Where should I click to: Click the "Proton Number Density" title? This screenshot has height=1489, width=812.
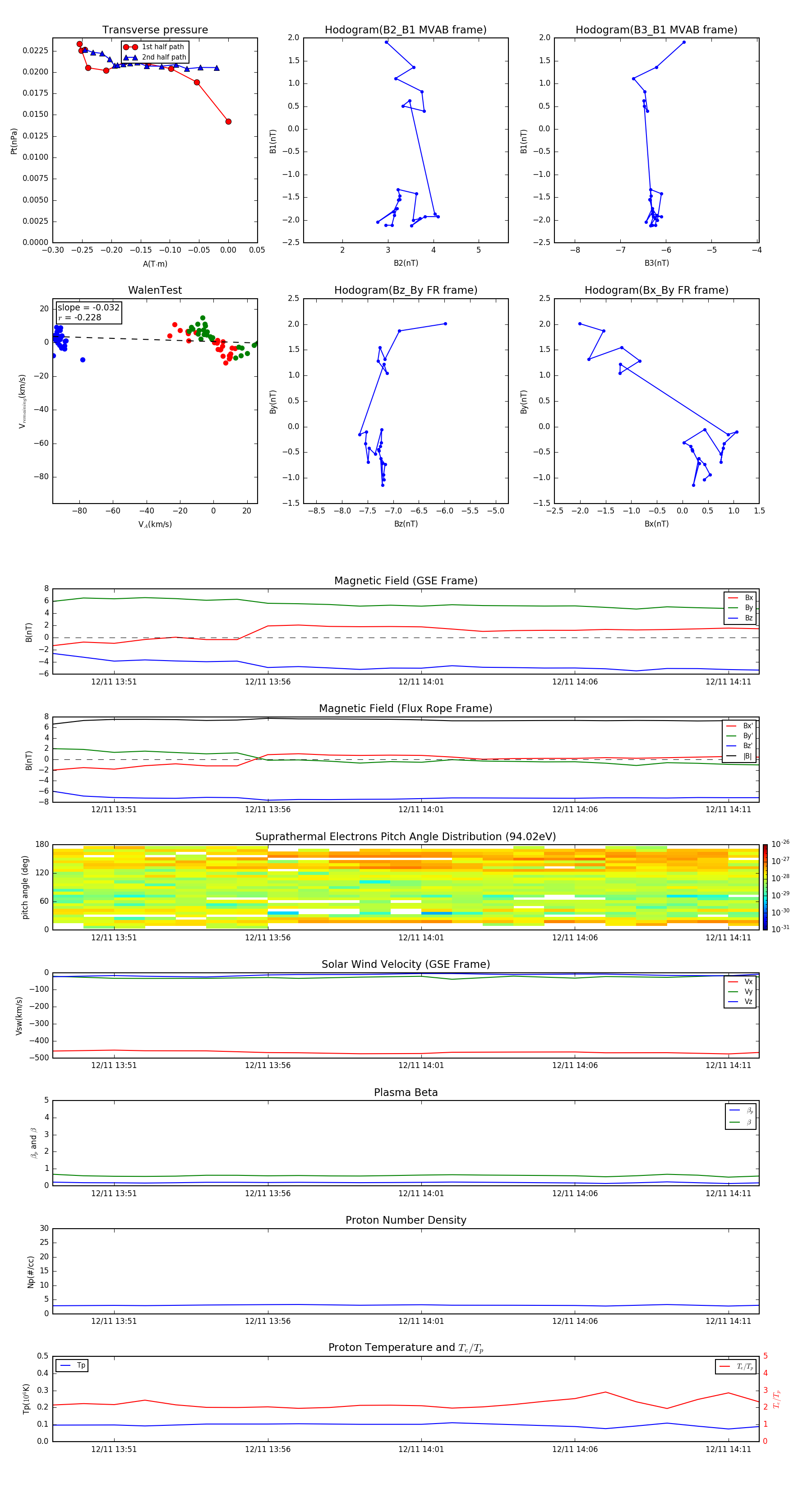(406, 1220)
